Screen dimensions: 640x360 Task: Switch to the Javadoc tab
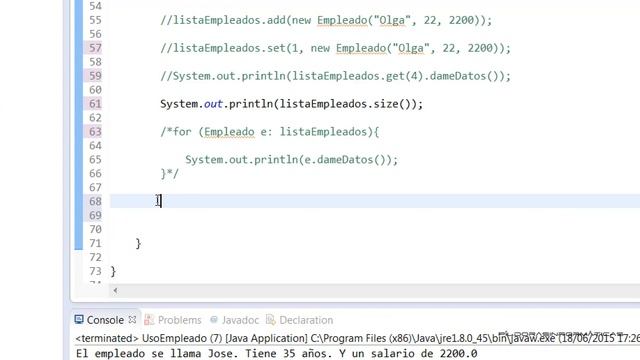(240, 320)
